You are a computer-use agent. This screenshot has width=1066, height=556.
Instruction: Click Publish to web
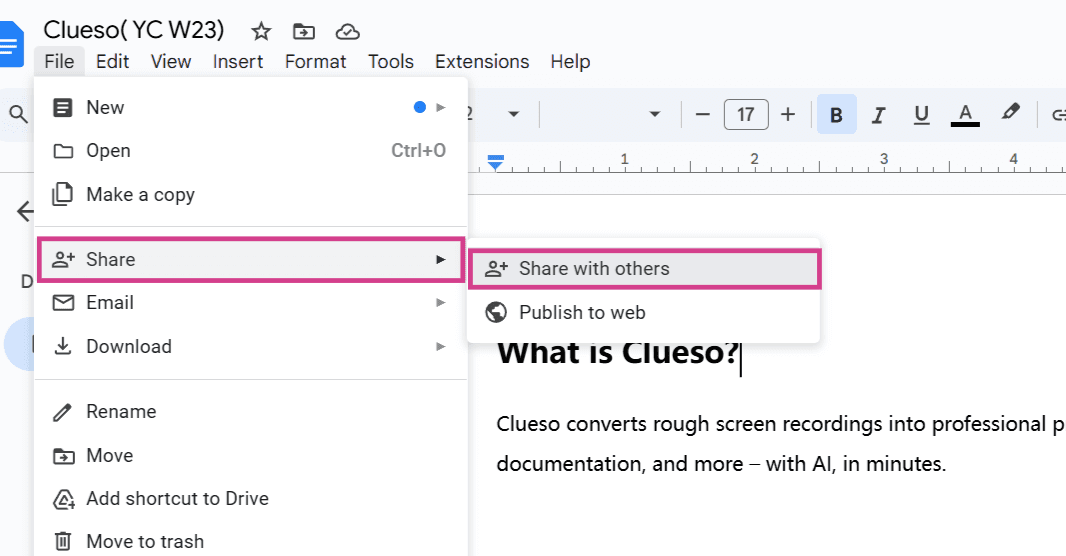(x=643, y=312)
